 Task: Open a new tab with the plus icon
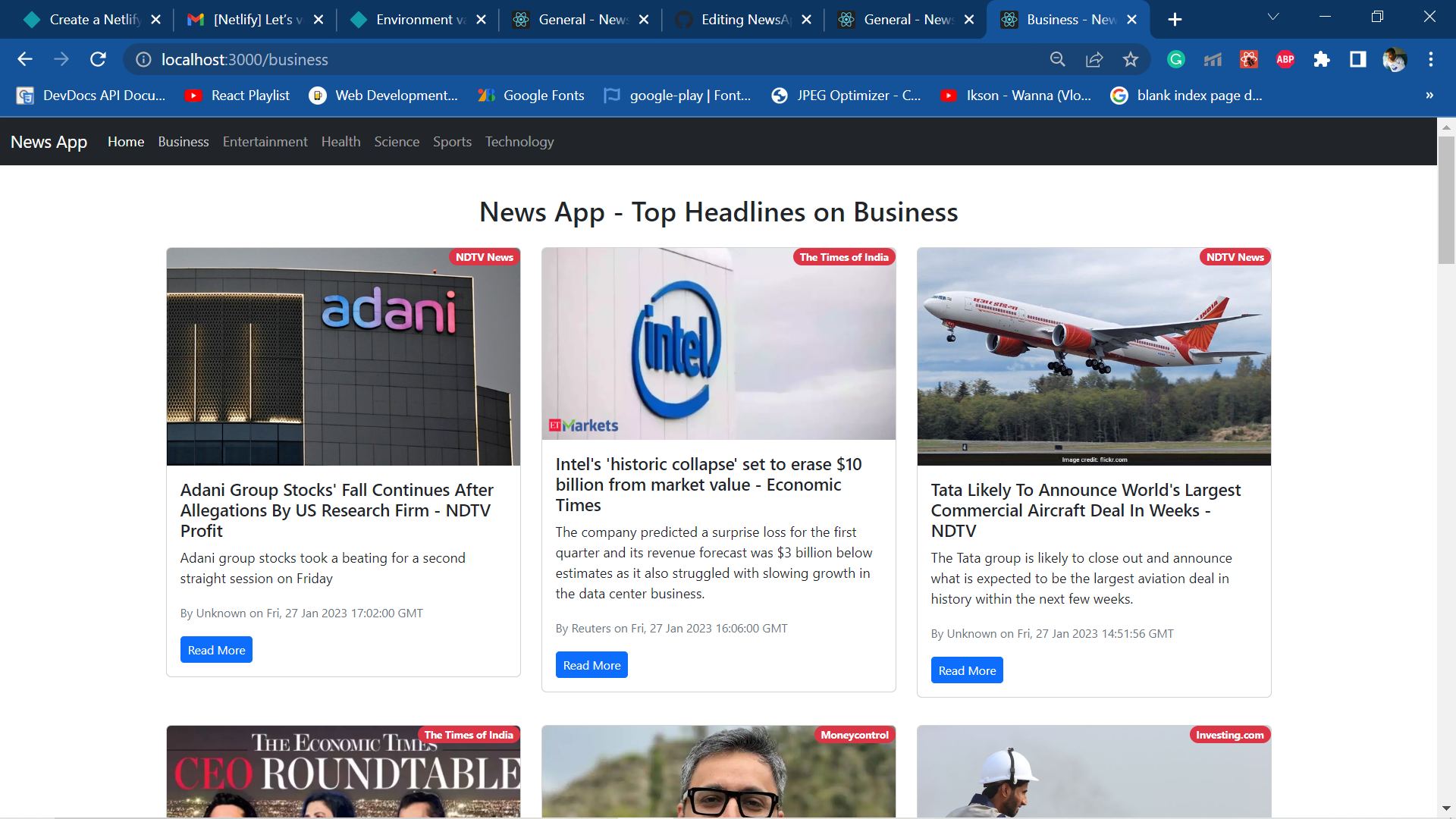pos(1175,20)
